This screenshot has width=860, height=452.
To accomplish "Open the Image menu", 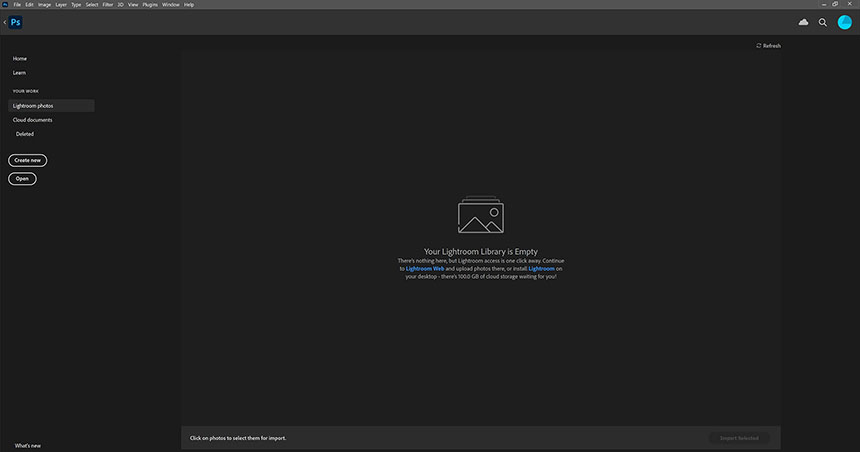I will pos(44,4).
